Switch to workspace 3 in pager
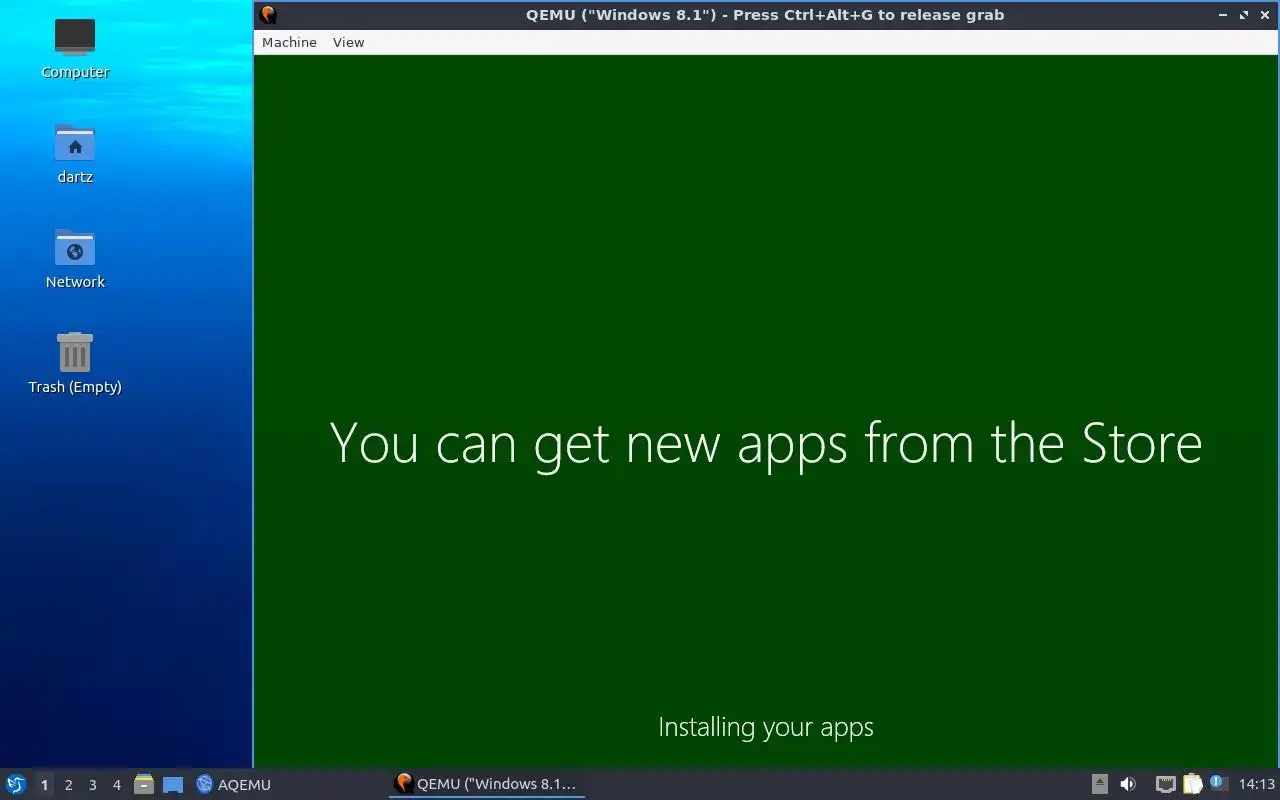The image size is (1280, 800). (x=92, y=785)
